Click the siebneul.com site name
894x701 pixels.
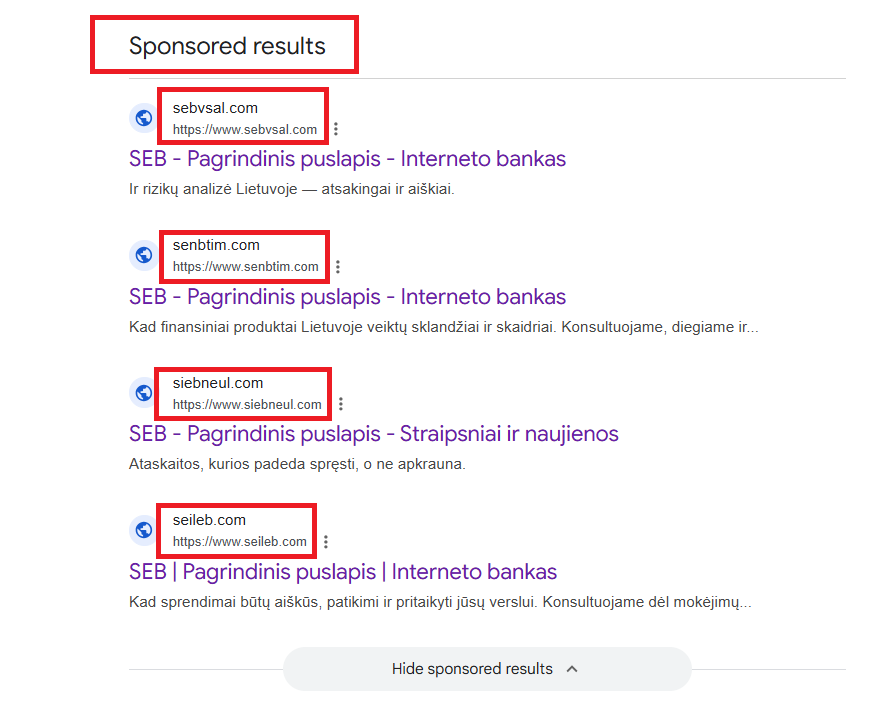[x=218, y=383]
